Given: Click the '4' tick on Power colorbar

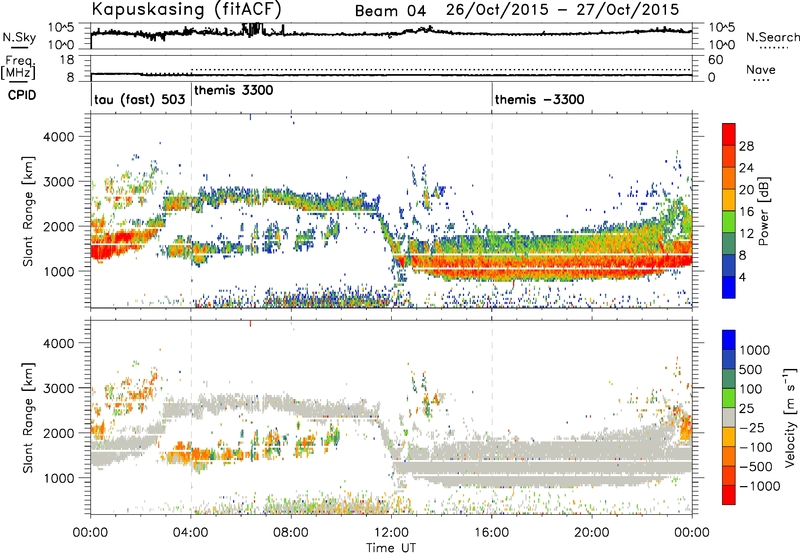Looking at the screenshot, I should click(x=743, y=277).
